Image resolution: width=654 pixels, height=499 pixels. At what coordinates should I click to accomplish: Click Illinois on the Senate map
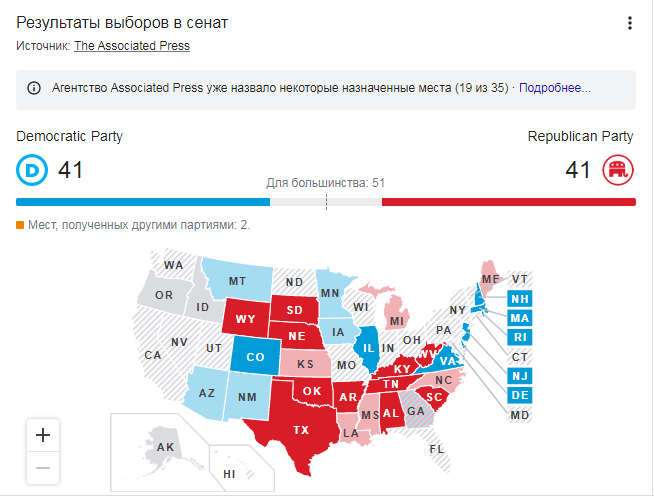point(367,347)
